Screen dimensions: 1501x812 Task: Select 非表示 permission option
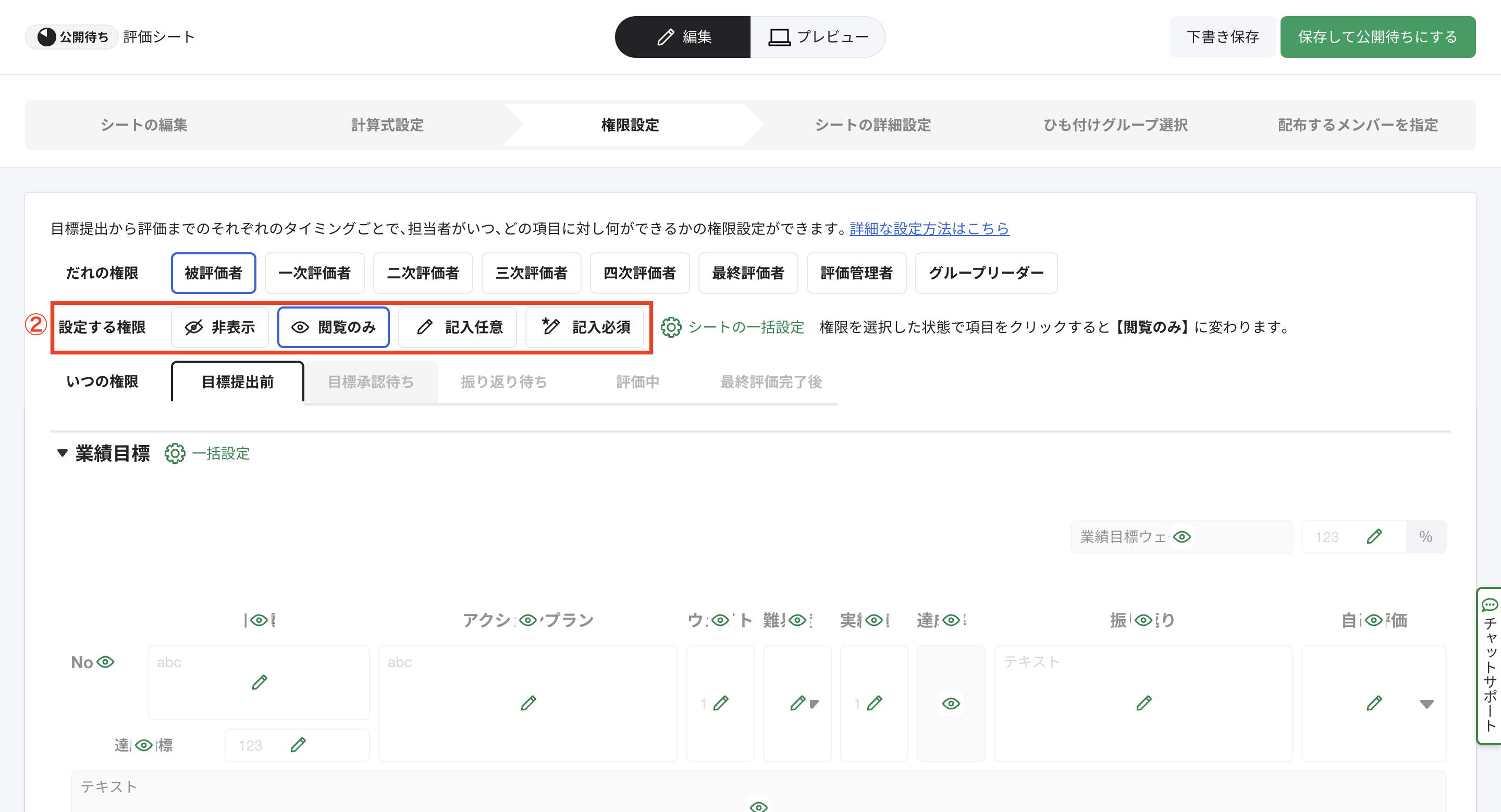coord(219,327)
